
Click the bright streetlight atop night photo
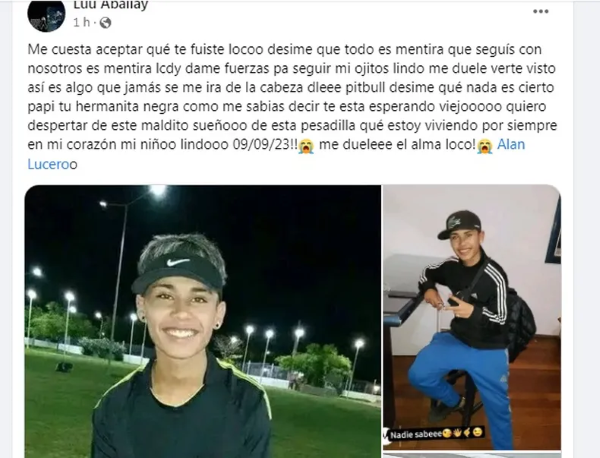tap(158, 190)
